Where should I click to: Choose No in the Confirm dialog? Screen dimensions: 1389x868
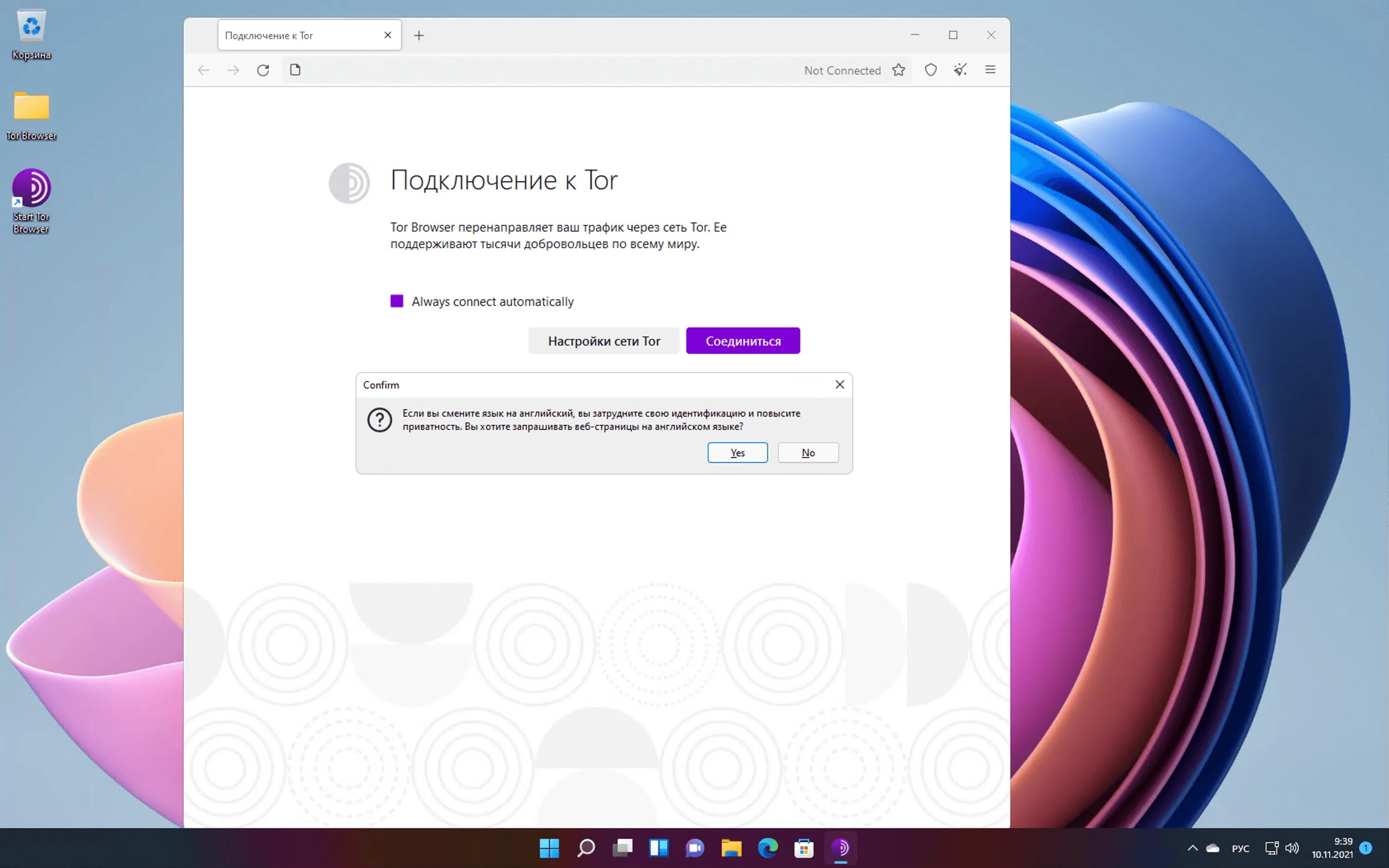(808, 452)
